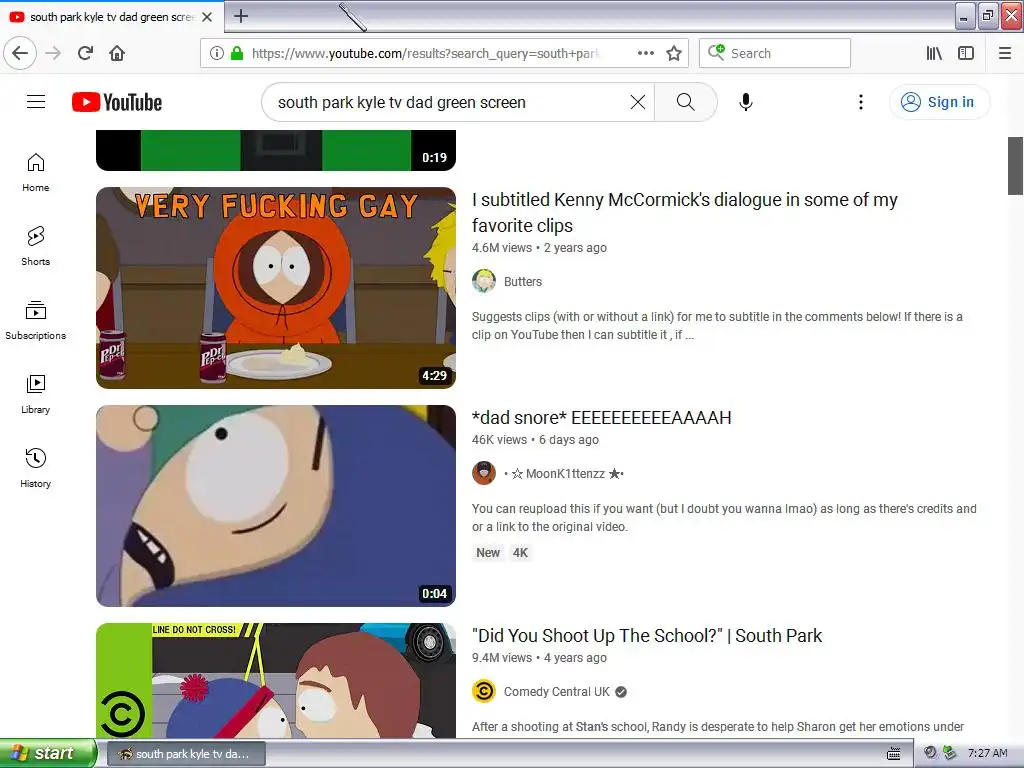
Task: Play the green screen 0:19 video thumbnail
Action: 276,150
